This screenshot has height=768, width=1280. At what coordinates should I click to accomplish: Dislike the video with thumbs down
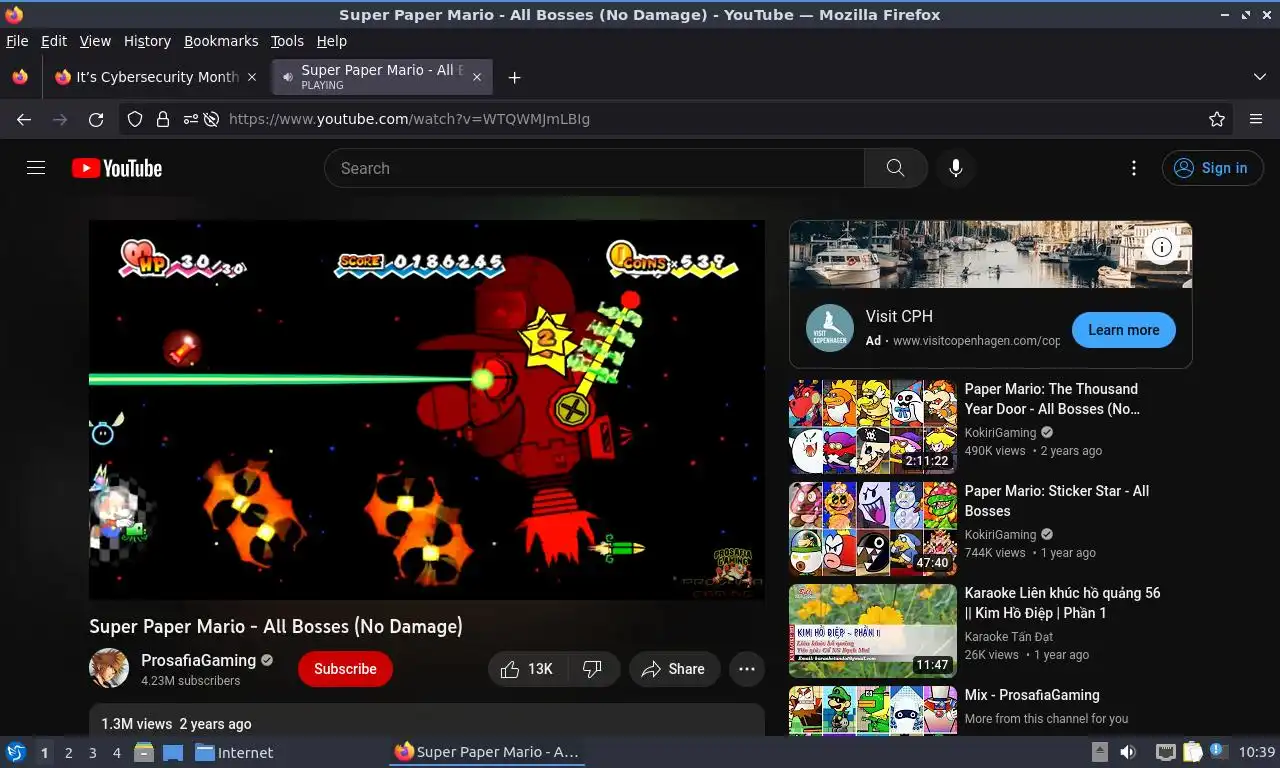pos(592,669)
